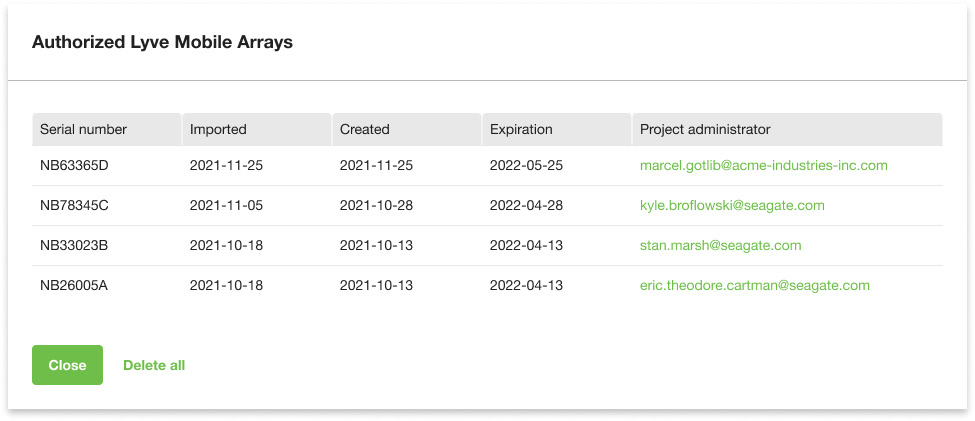
Task: Select serial number NB26005A cell
Action: 74,285
